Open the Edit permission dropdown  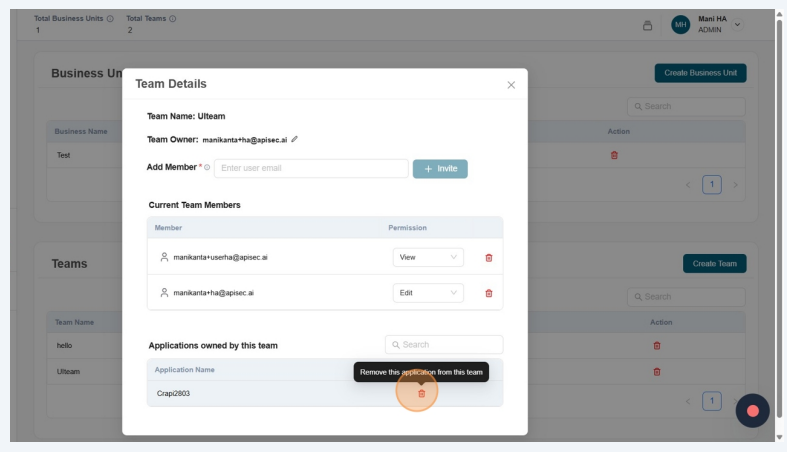[428, 293]
